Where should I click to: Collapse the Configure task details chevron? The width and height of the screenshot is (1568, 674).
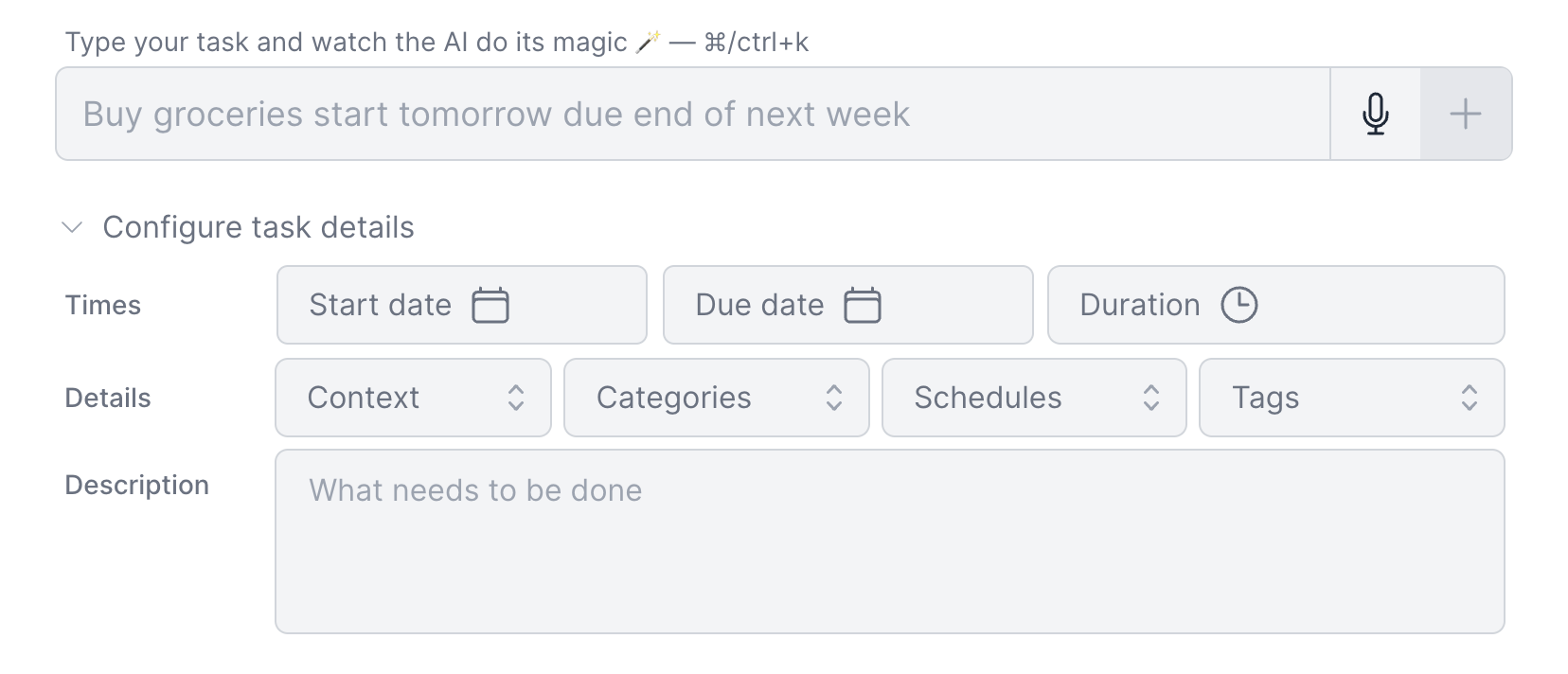click(72, 227)
